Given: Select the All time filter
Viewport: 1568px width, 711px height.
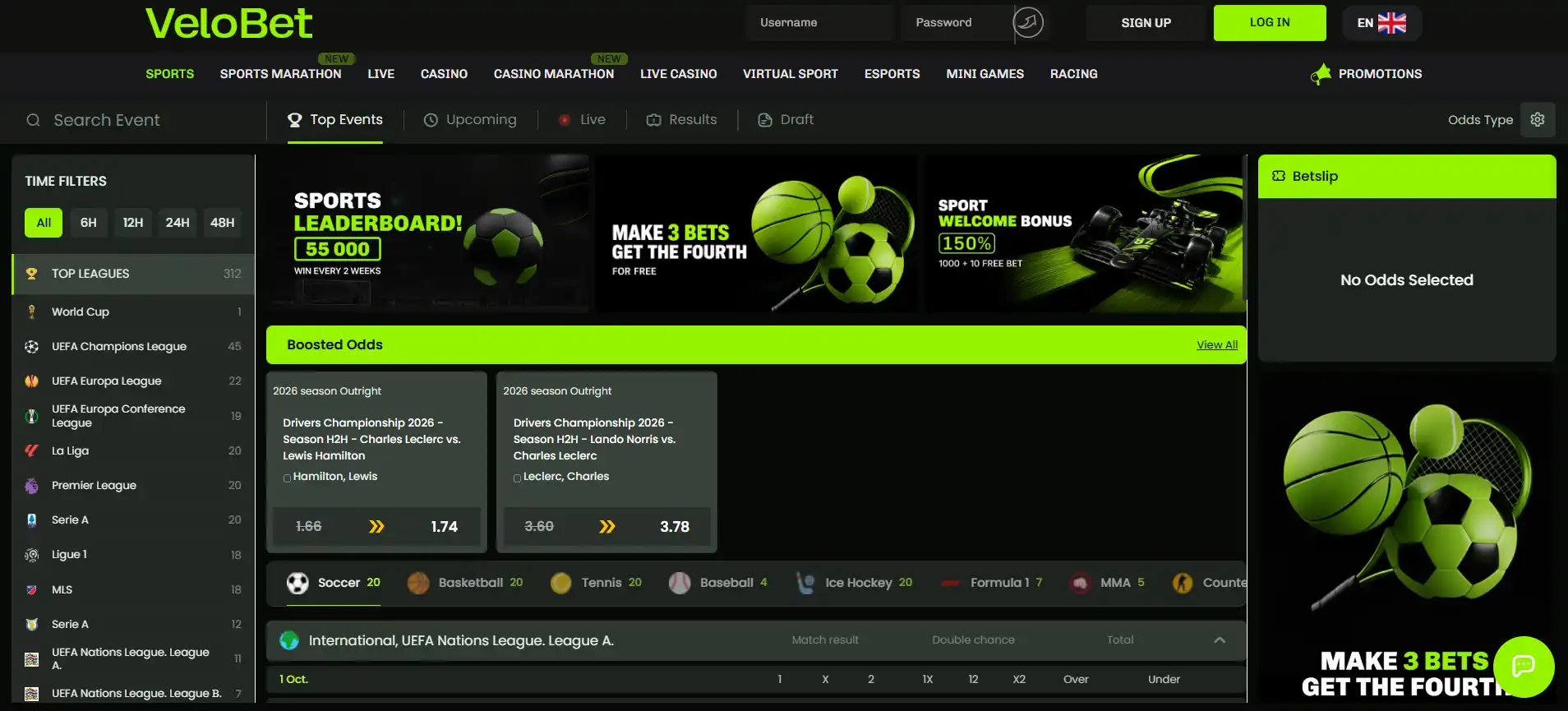Looking at the screenshot, I should coord(44,222).
